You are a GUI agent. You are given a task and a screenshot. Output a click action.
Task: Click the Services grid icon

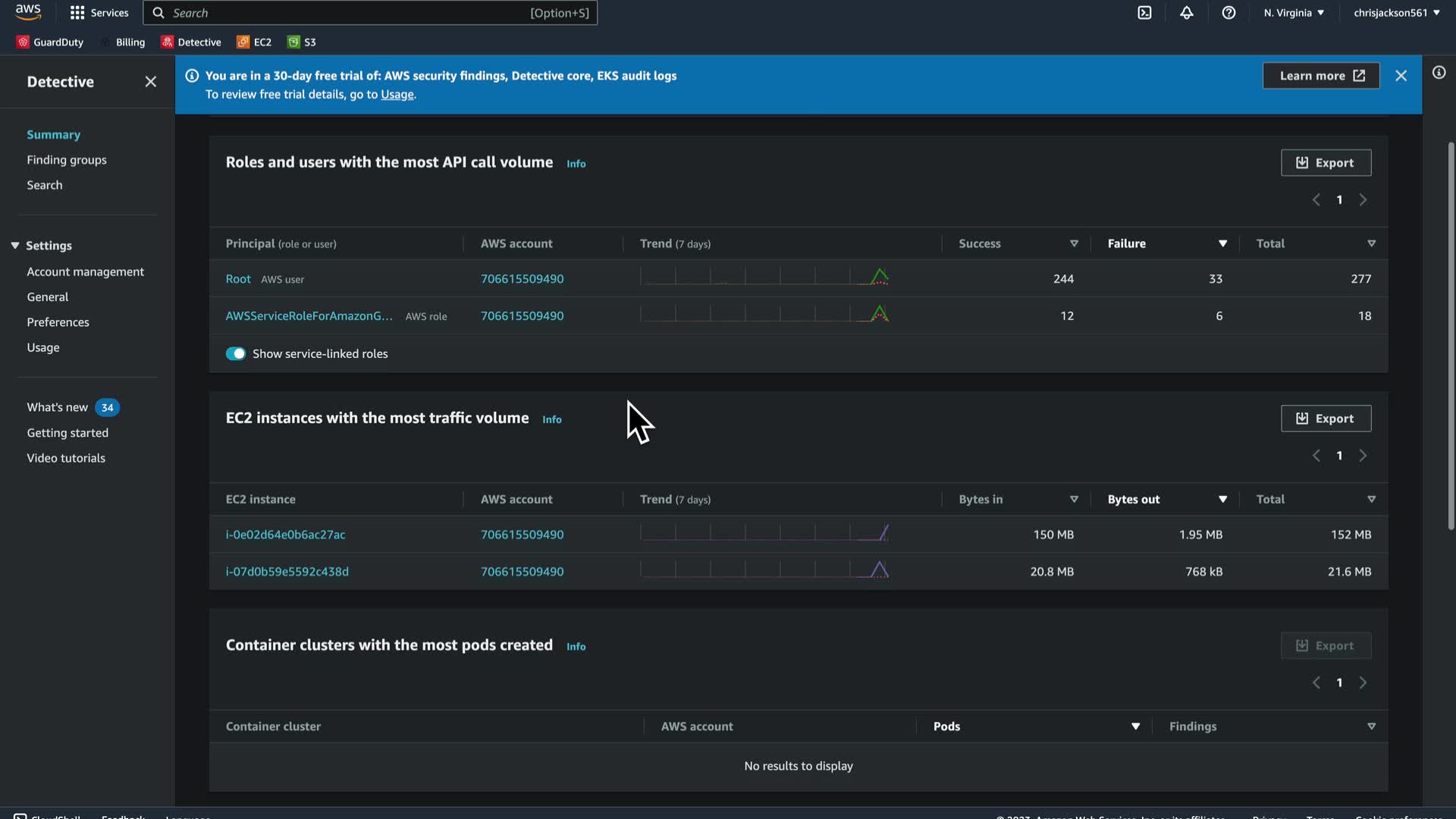pos(77,13)
